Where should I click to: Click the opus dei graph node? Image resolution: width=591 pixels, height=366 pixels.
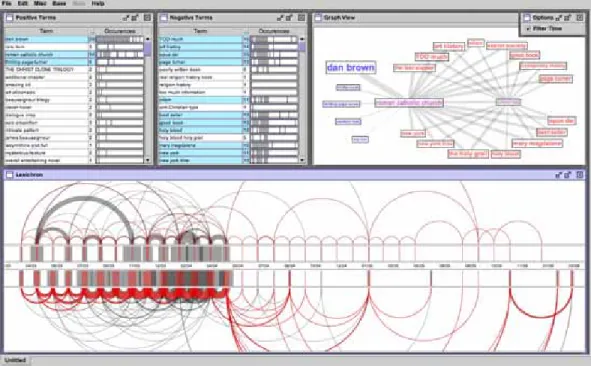point(562,121)
